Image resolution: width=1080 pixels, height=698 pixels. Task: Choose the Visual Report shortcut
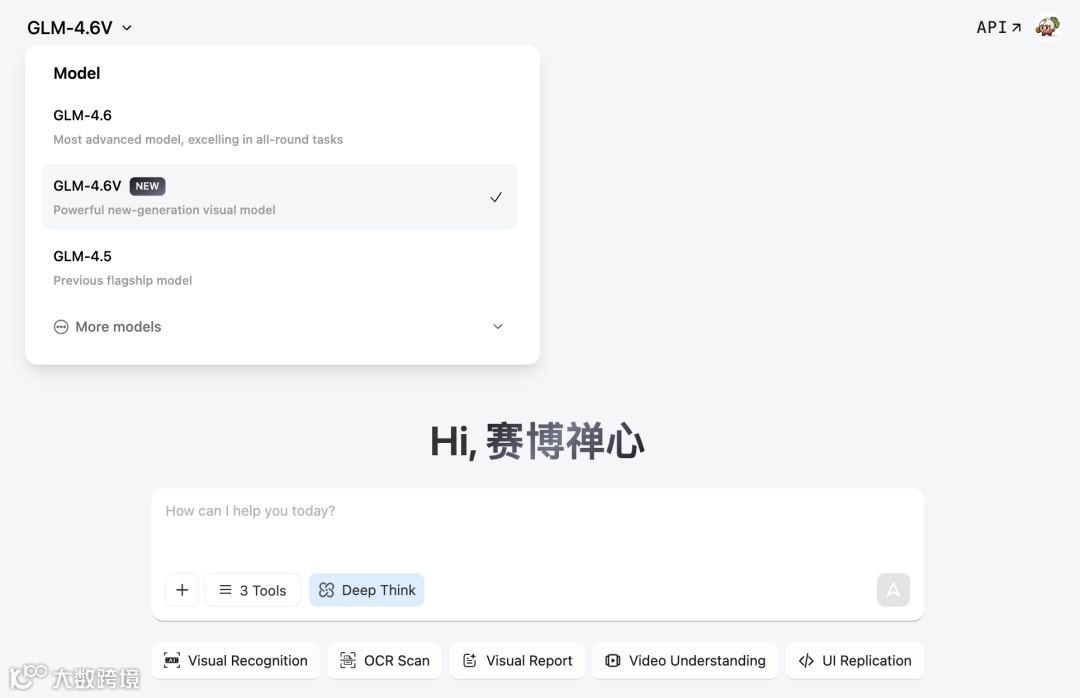pyautogui.click(x=517, y=661)
